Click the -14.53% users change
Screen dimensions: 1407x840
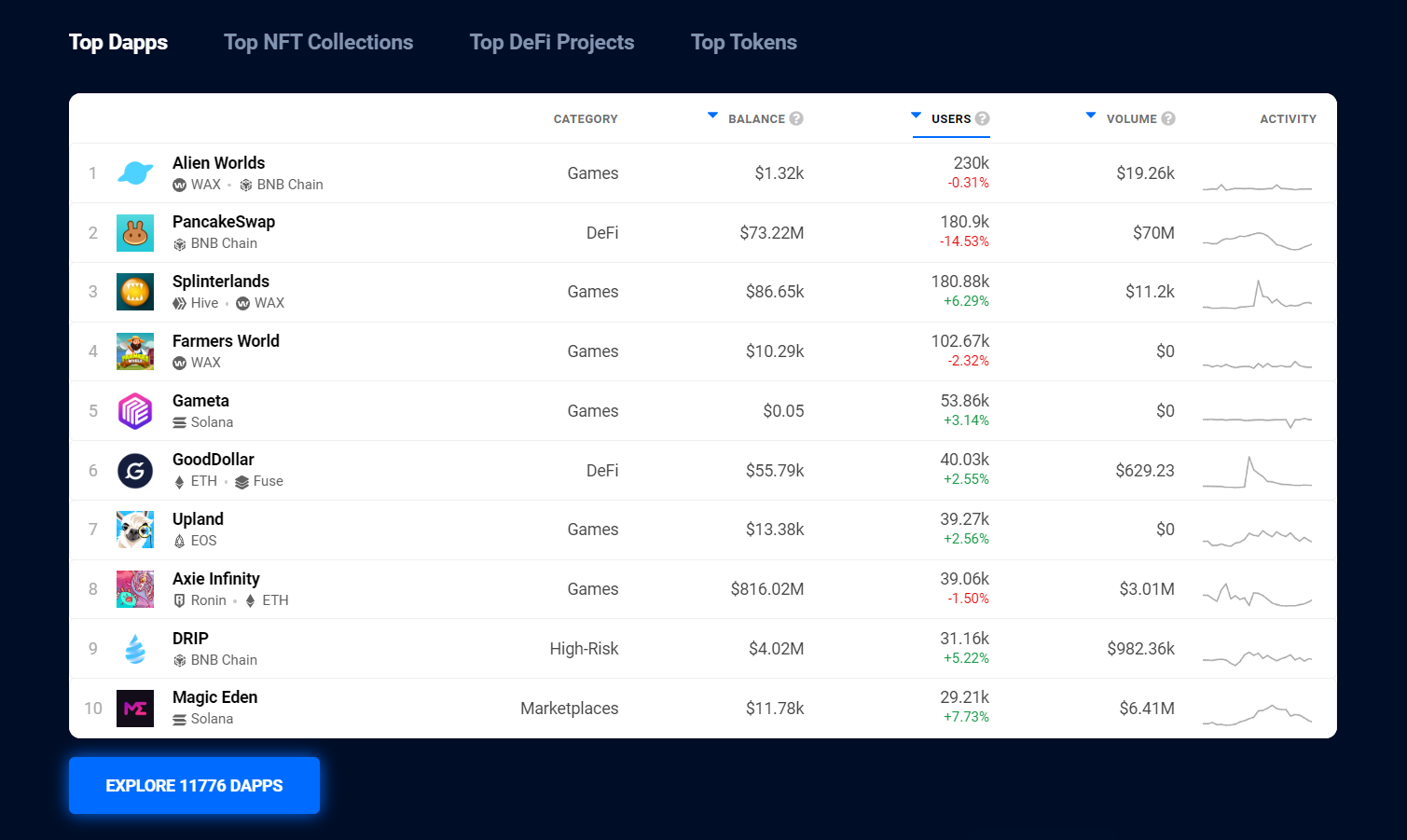click(964, 241)
